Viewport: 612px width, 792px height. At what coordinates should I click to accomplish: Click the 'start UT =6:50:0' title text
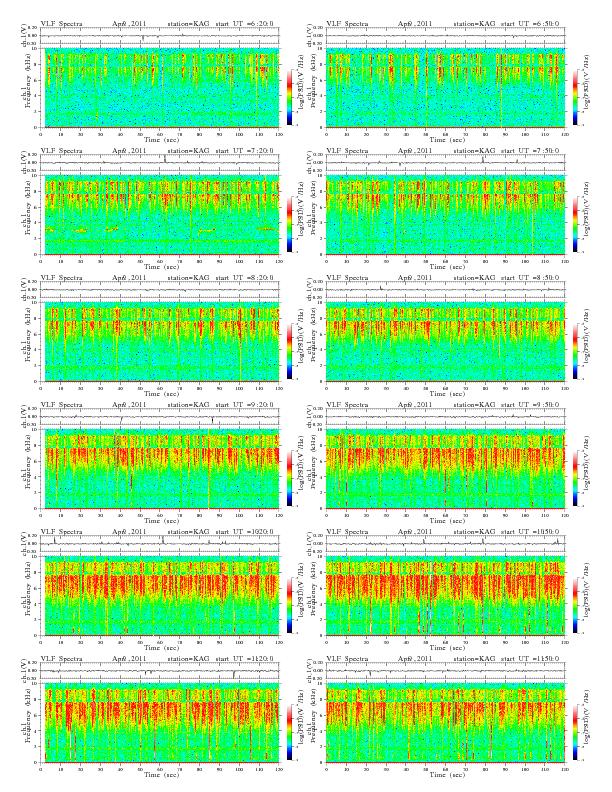530,23
